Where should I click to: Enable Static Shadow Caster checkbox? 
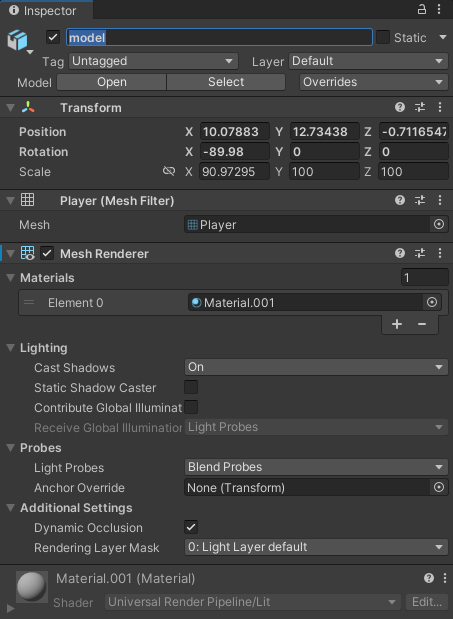(191, 387)
